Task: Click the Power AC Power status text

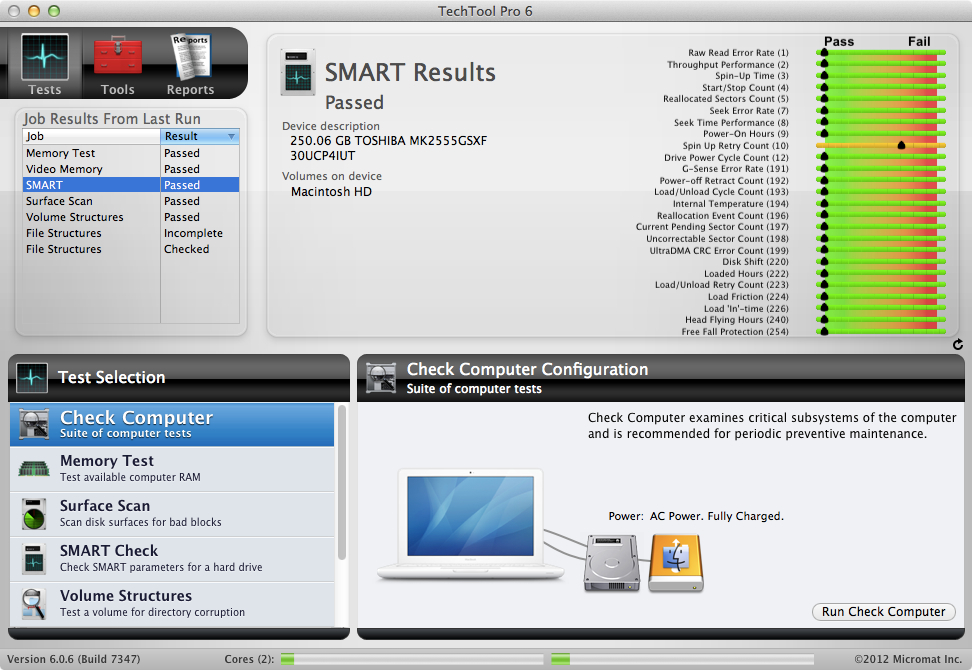Action: pyautogui.click(x=696, y=516)
